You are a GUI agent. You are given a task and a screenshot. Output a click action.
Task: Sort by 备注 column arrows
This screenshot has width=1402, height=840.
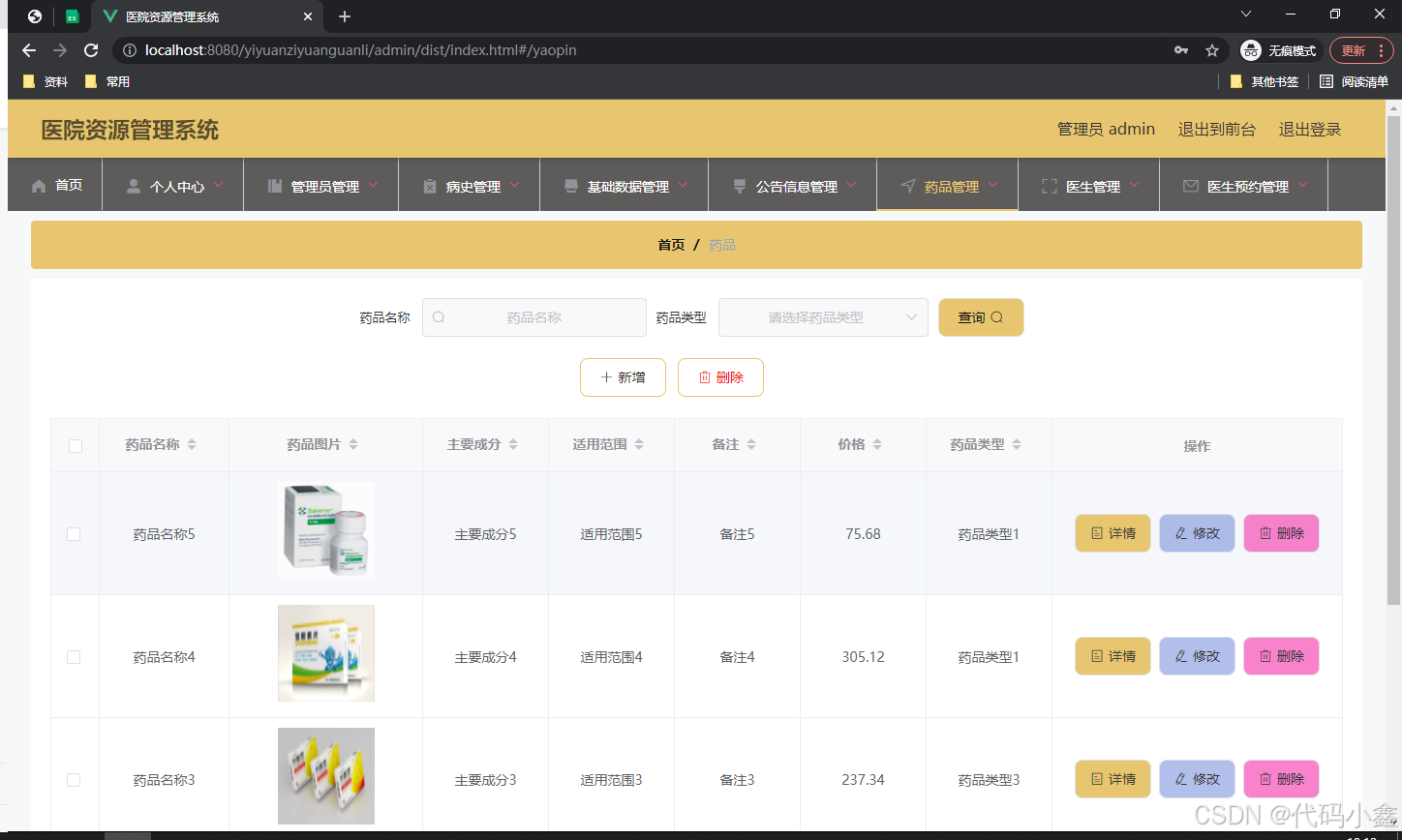point(751,444)
